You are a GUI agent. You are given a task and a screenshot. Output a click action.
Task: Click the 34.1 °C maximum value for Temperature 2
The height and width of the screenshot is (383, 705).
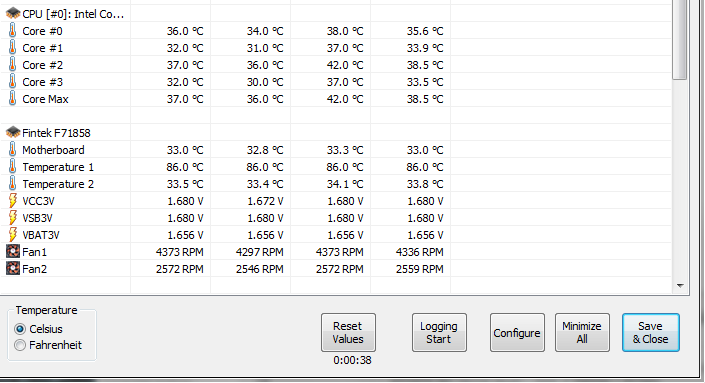click(x=345, y=184)
